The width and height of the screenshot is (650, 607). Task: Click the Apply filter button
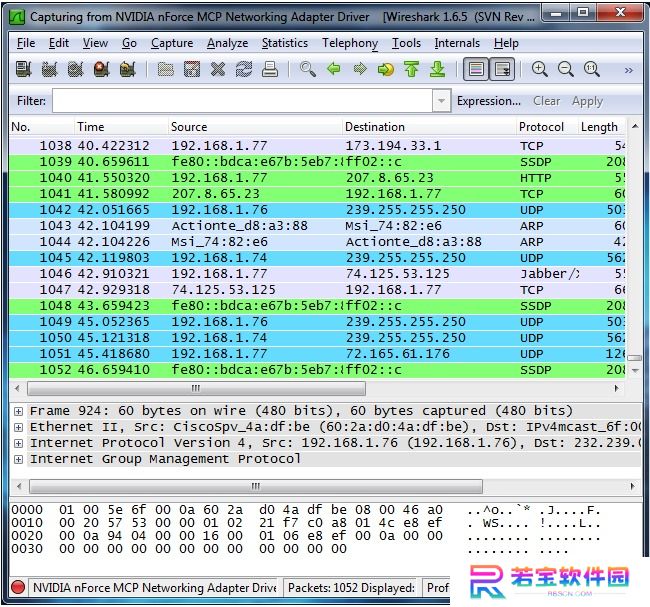[x=587, y=101]
